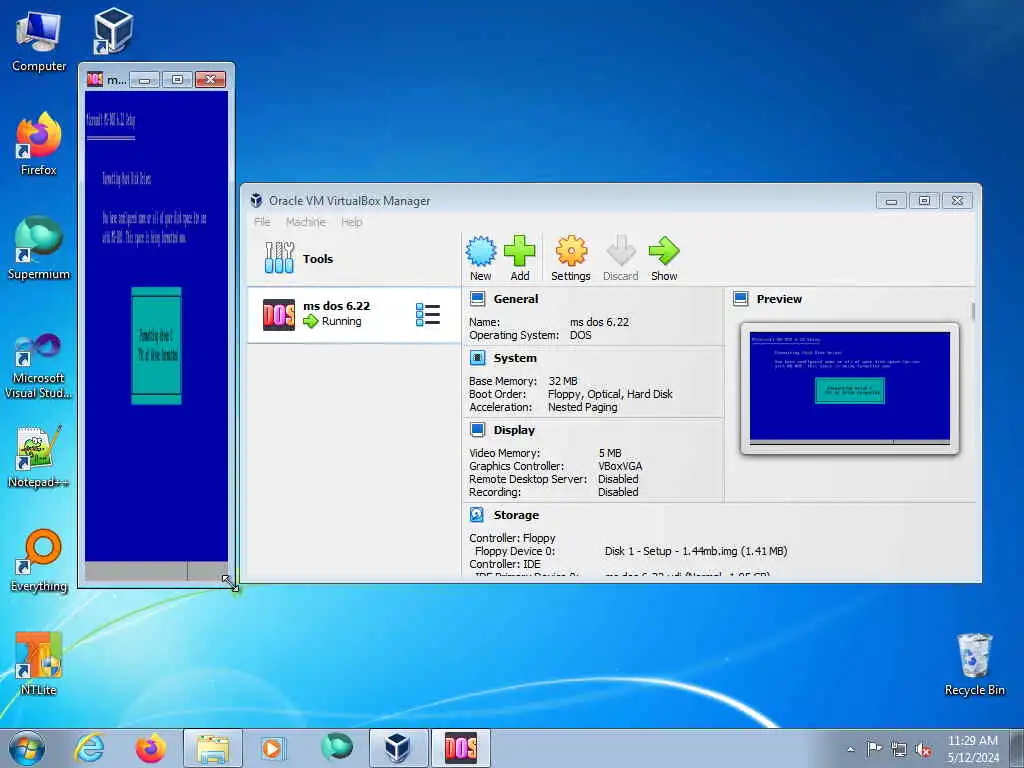Open Firefox from the taskbar
The height and width of the screenshot is (768, 1024).
click(x=150, y=748)
